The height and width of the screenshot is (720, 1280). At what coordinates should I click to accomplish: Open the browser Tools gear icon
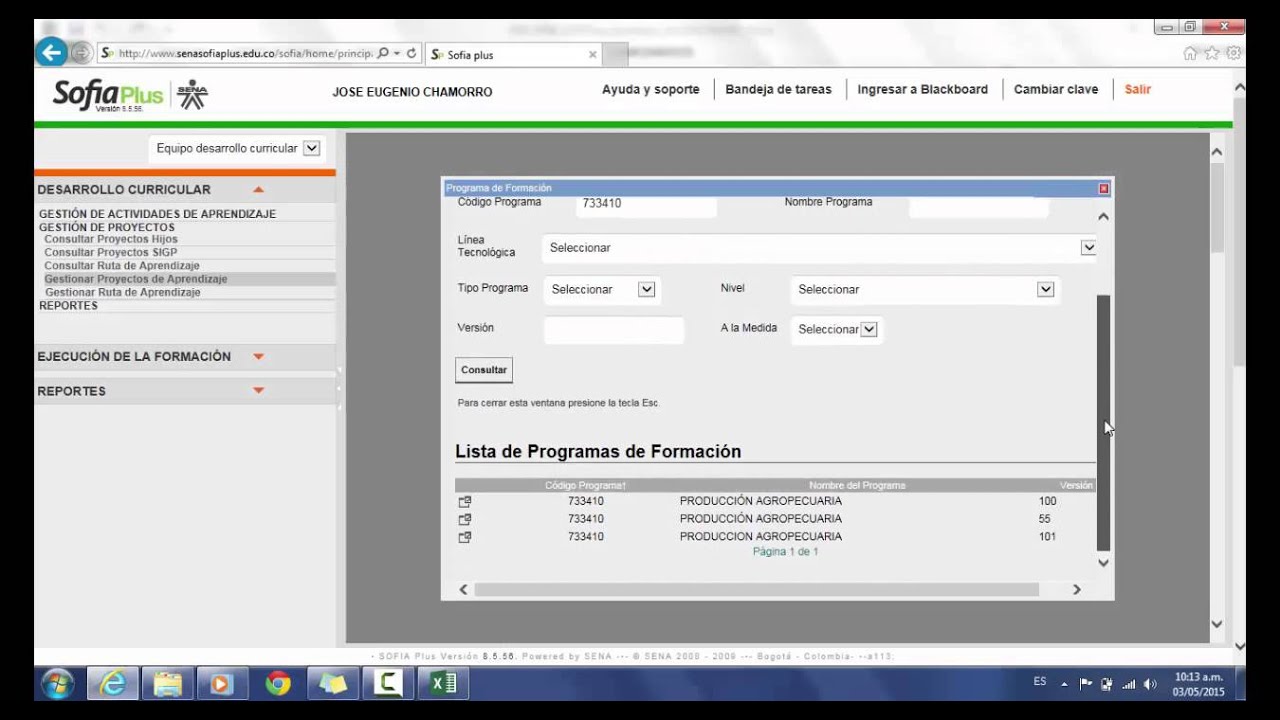[1233, 53]
